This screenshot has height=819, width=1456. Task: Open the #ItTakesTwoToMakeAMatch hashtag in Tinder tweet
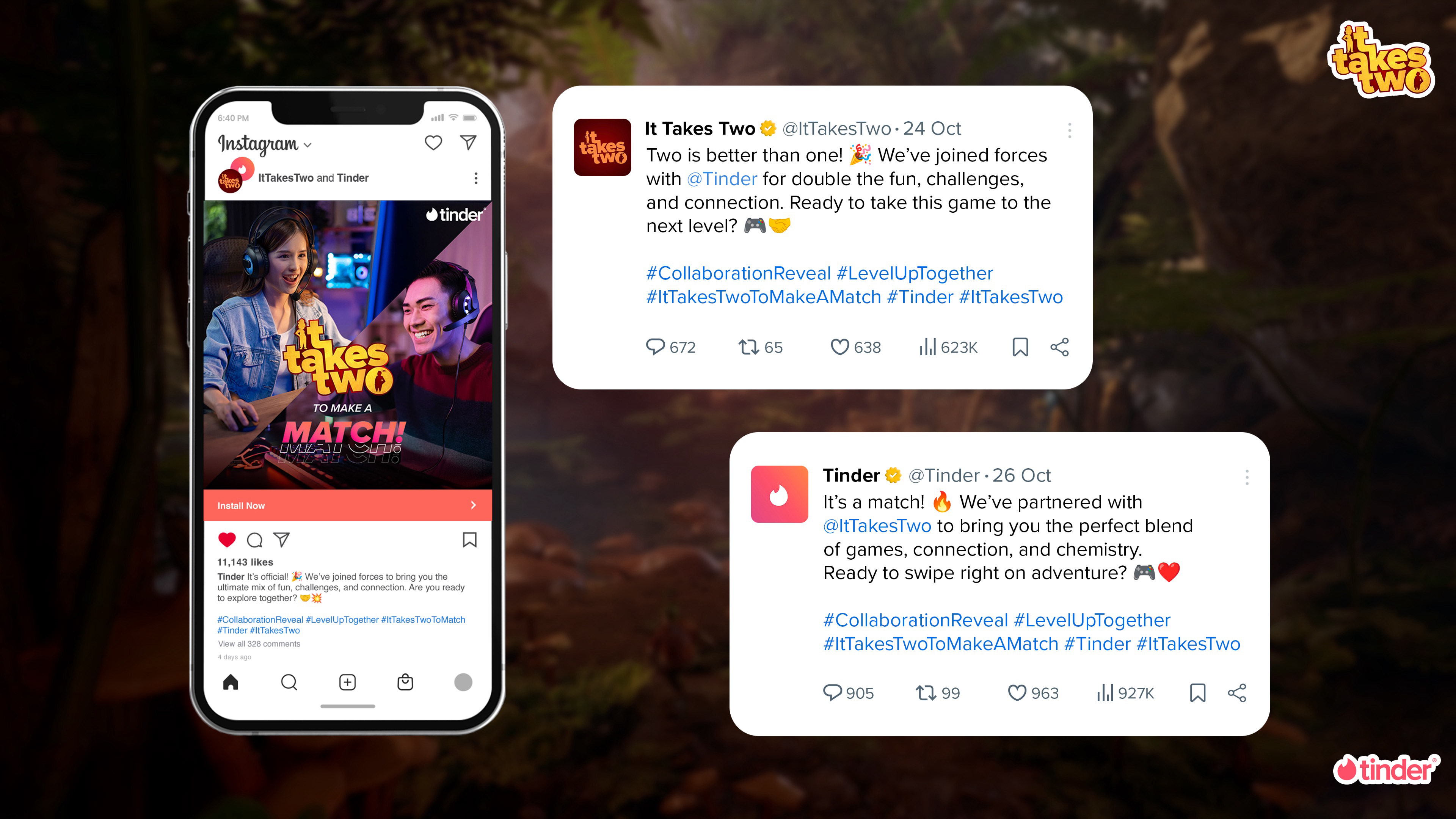click(x=940, y=644)
